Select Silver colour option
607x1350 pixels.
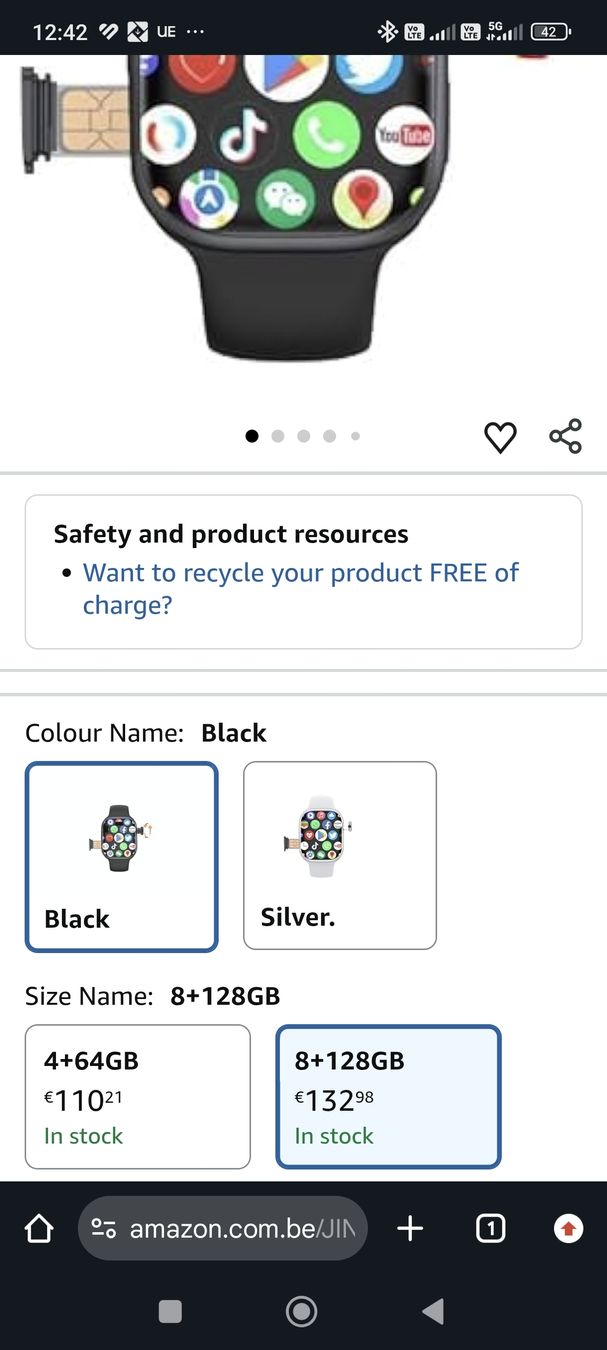coord(340,856)
